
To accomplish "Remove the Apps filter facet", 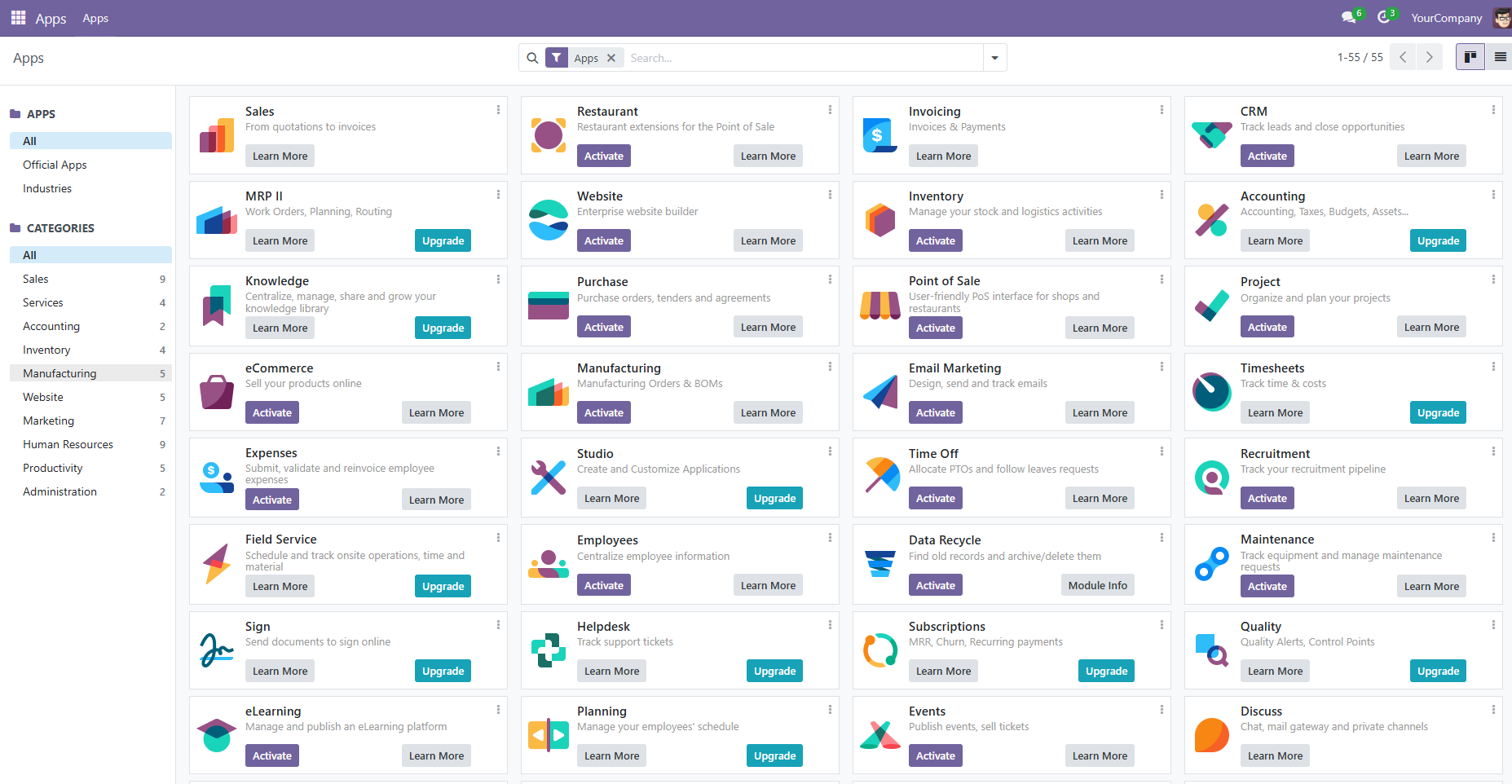I will [611, 58].
